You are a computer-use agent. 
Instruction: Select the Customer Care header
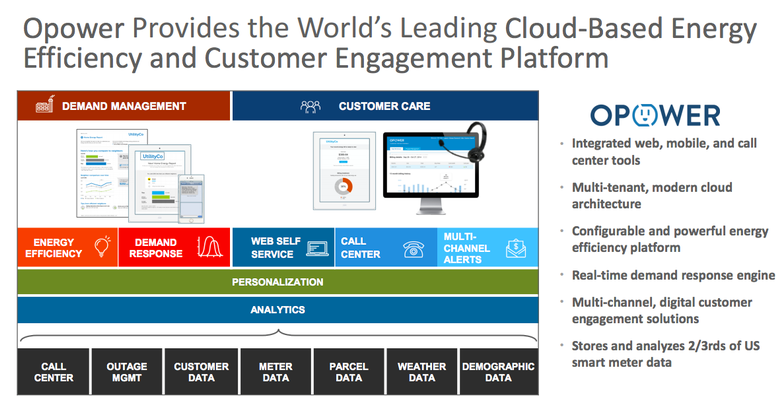[x=385, y=105]
